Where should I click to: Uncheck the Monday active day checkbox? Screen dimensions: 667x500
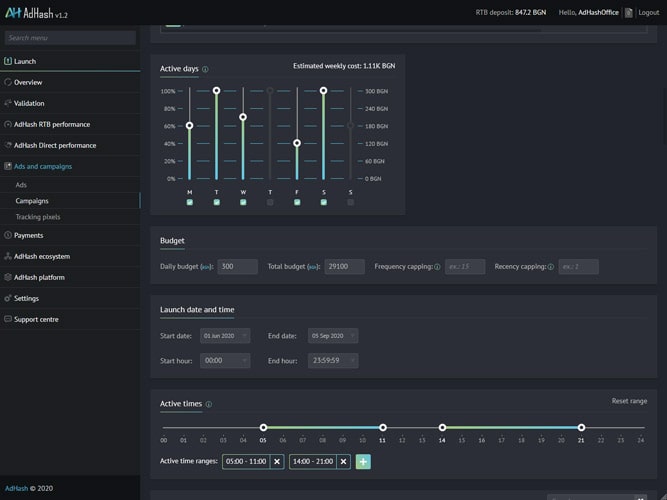[x=190, y=202]
